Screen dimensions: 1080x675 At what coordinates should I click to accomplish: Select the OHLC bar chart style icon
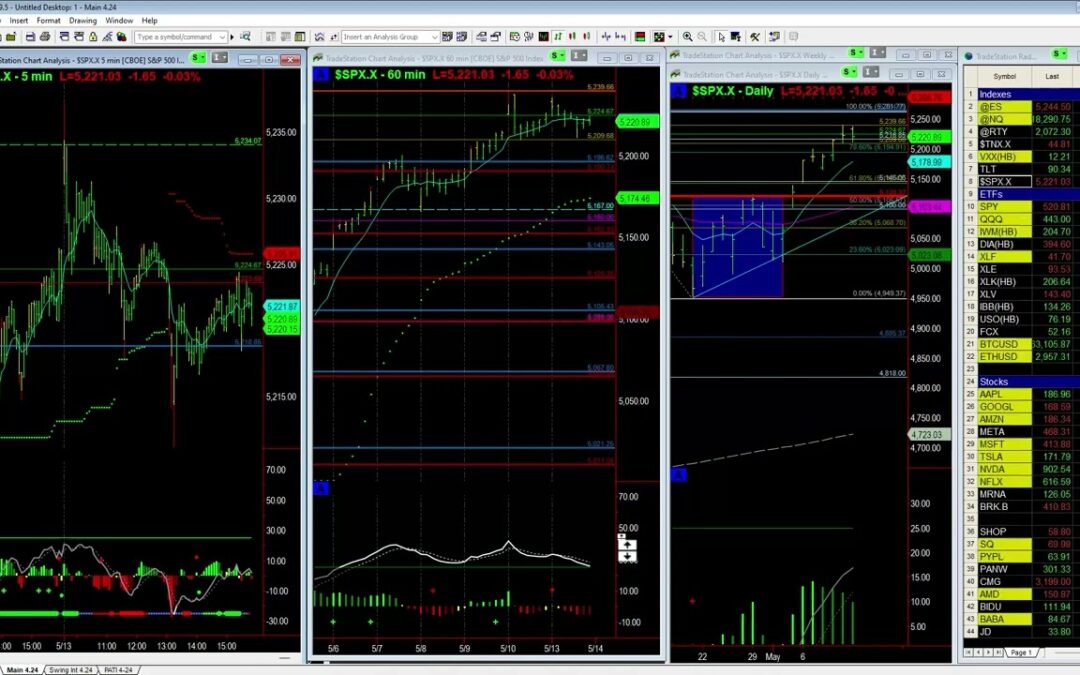tap(559, 37)
